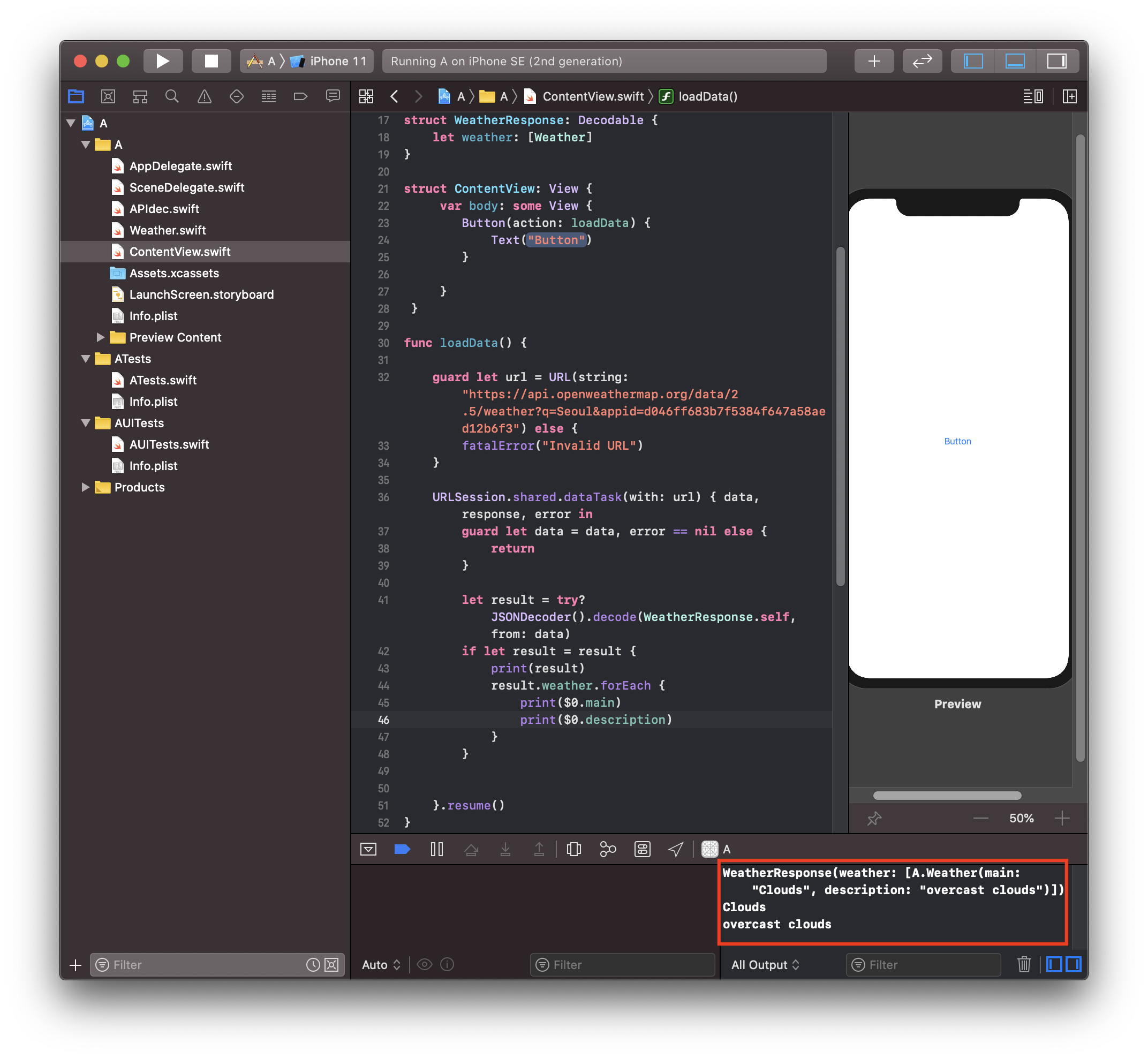Open the All Output dropdown
This screenshot has height=1059, width=1148.
click(x=765, y=964)
